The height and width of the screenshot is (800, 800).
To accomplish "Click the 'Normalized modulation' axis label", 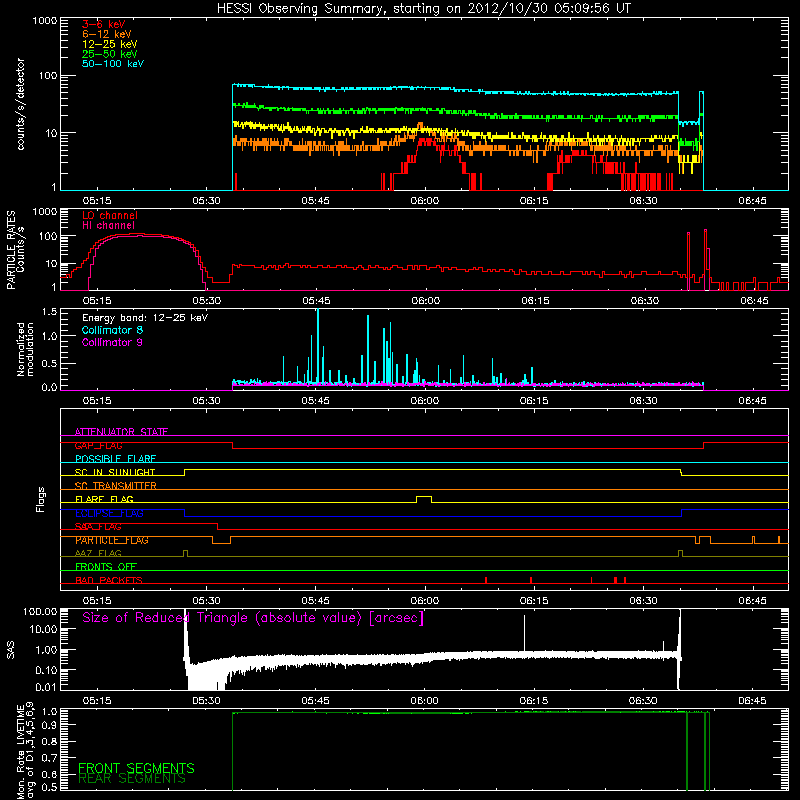I will 25,349.
